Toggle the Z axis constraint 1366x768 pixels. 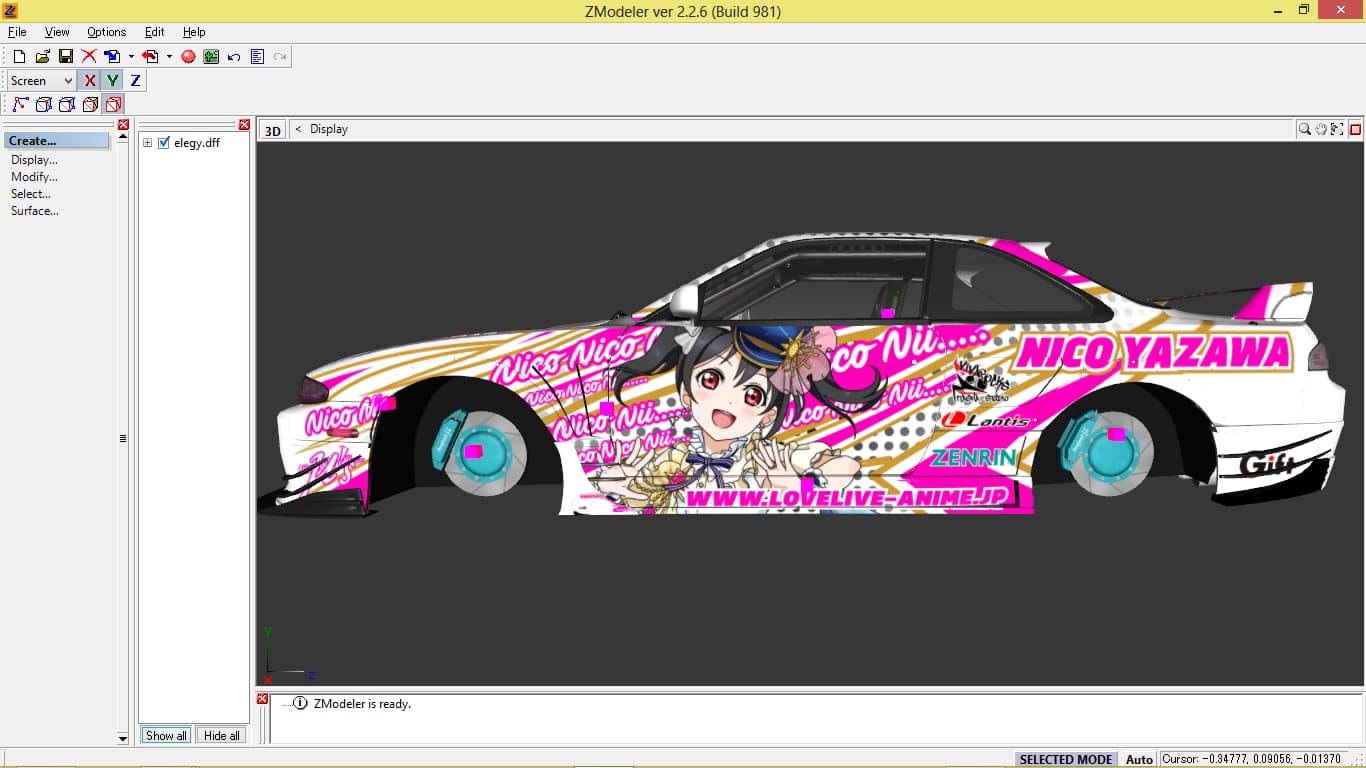[135, 81]
